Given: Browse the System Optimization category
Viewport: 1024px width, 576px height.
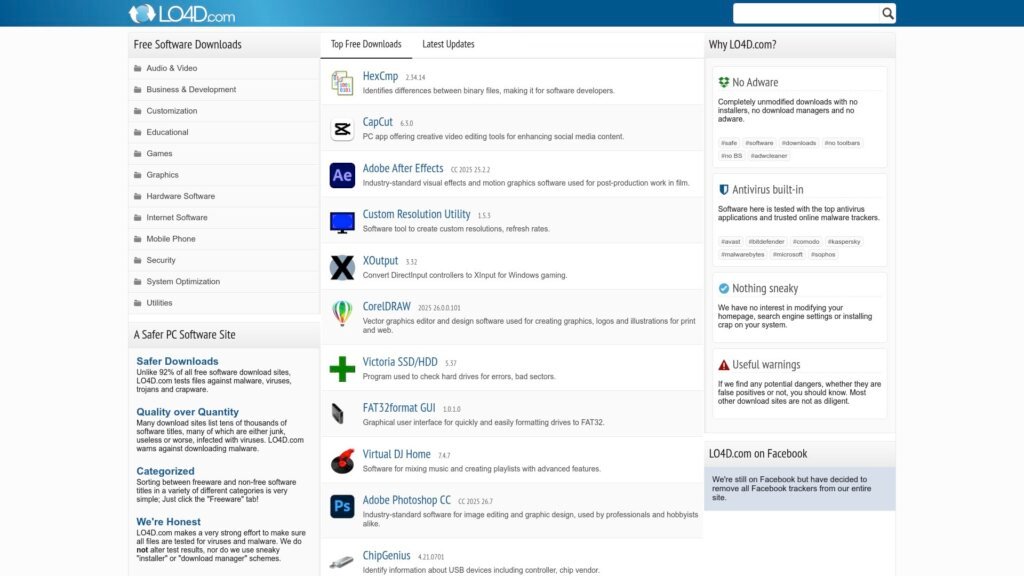Looking at the screenshot, I should [x=184, y=281].
